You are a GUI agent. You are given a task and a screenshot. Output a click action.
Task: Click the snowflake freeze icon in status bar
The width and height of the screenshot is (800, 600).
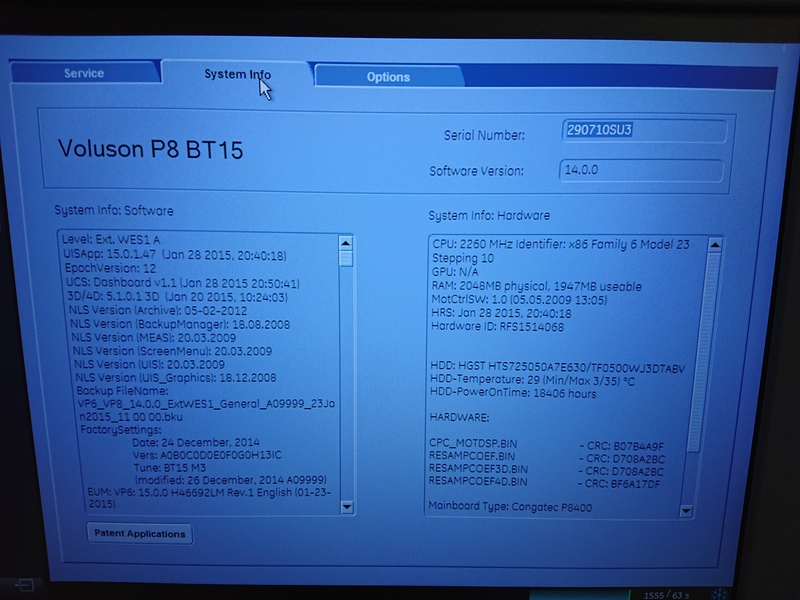[719, 594]
